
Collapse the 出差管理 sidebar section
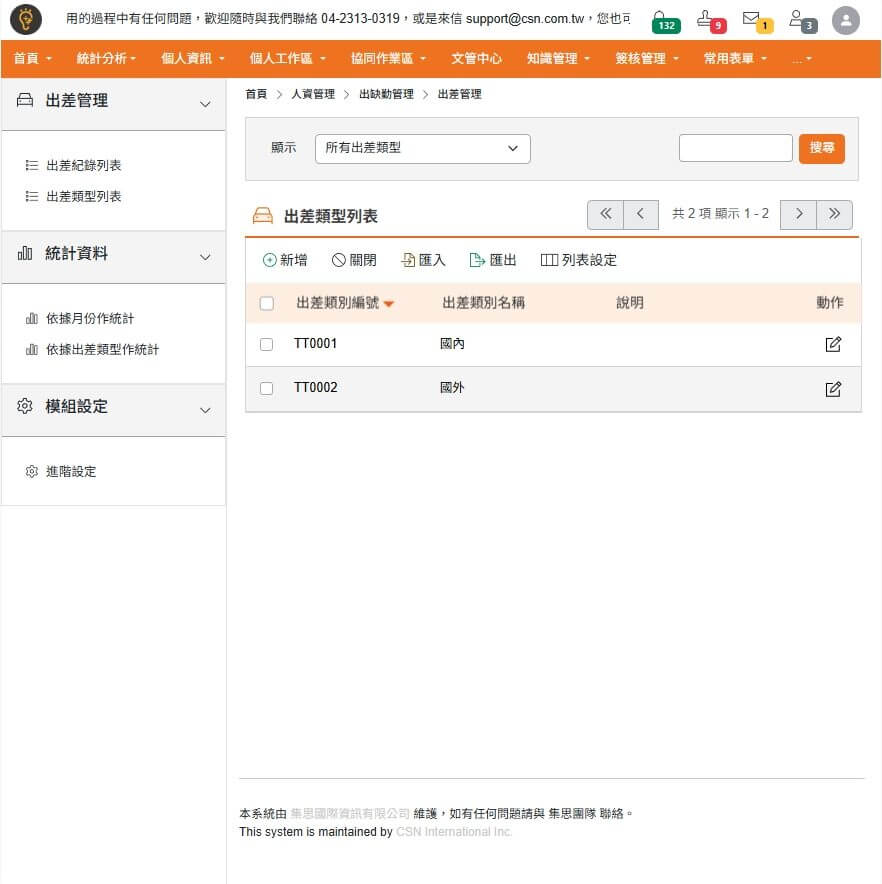tap(205, 103)
